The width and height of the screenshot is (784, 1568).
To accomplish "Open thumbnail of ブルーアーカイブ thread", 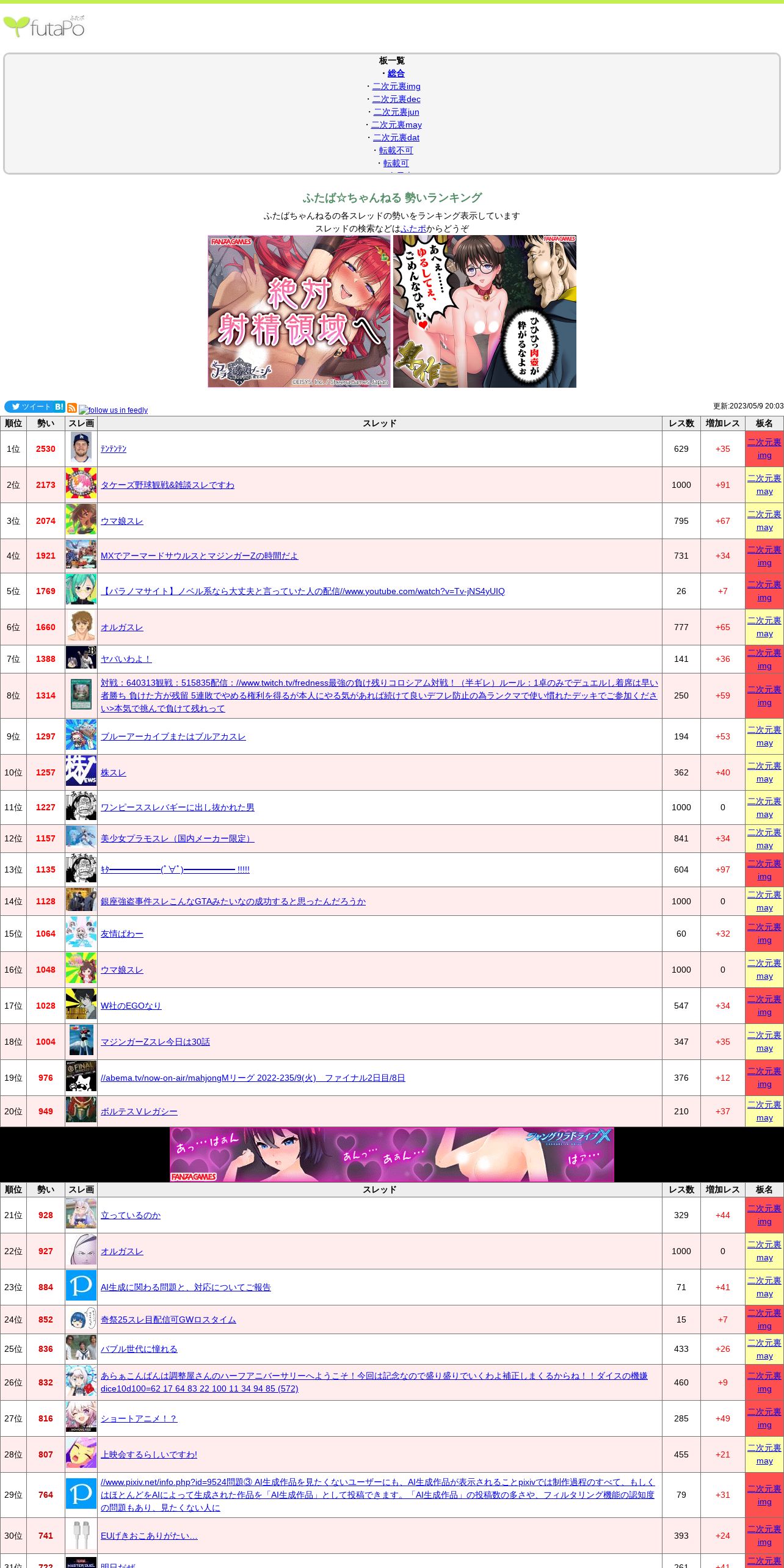I will tap(81, 736).
